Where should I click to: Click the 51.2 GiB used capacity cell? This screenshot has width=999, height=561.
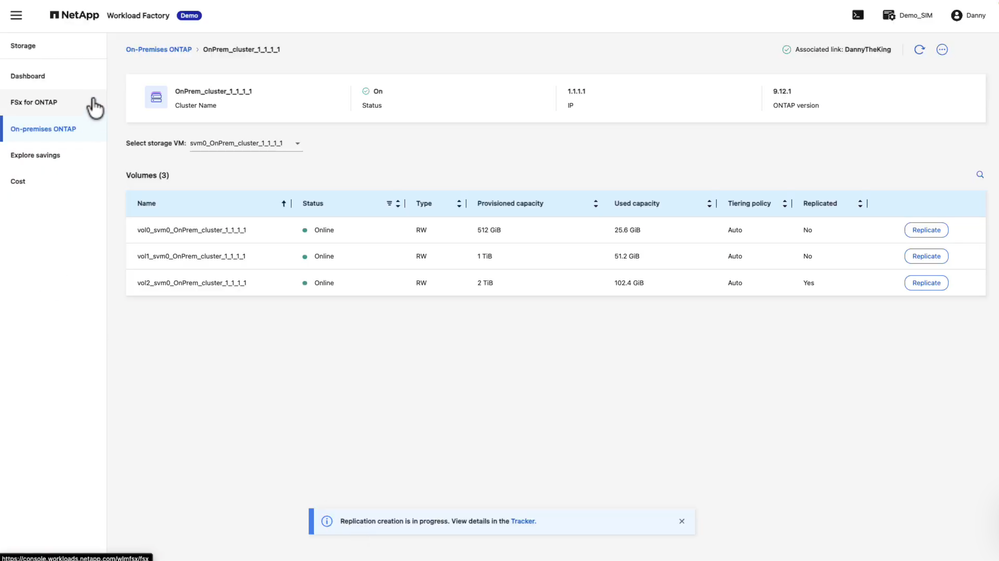click(x=627, y=257)
